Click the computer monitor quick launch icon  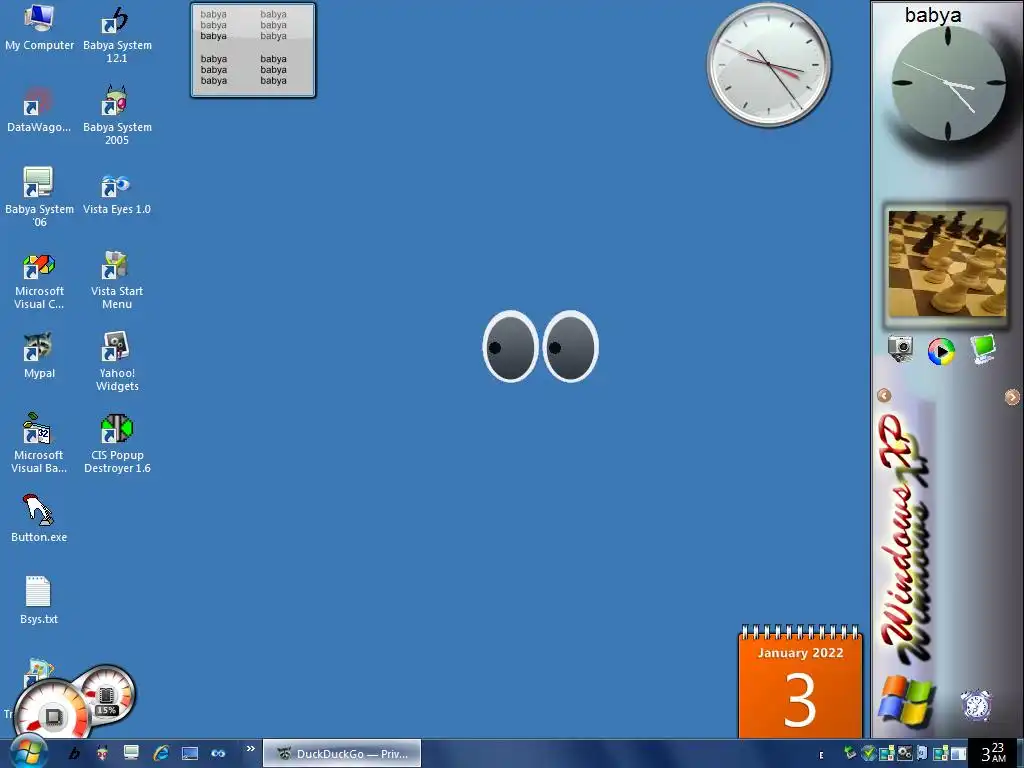click(x=131, y=753)
